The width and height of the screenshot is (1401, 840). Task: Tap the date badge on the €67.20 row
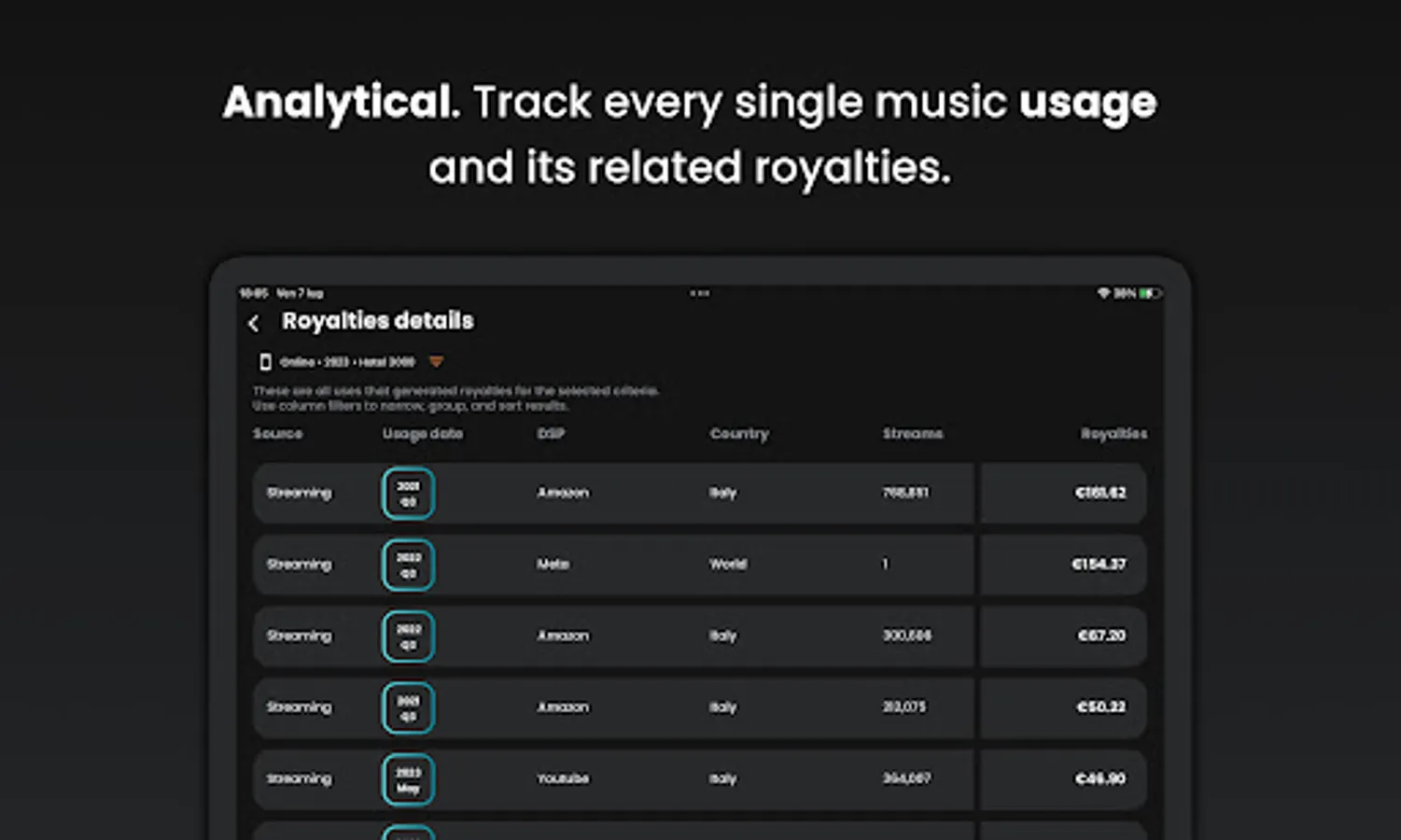click(x=408, y=637)
